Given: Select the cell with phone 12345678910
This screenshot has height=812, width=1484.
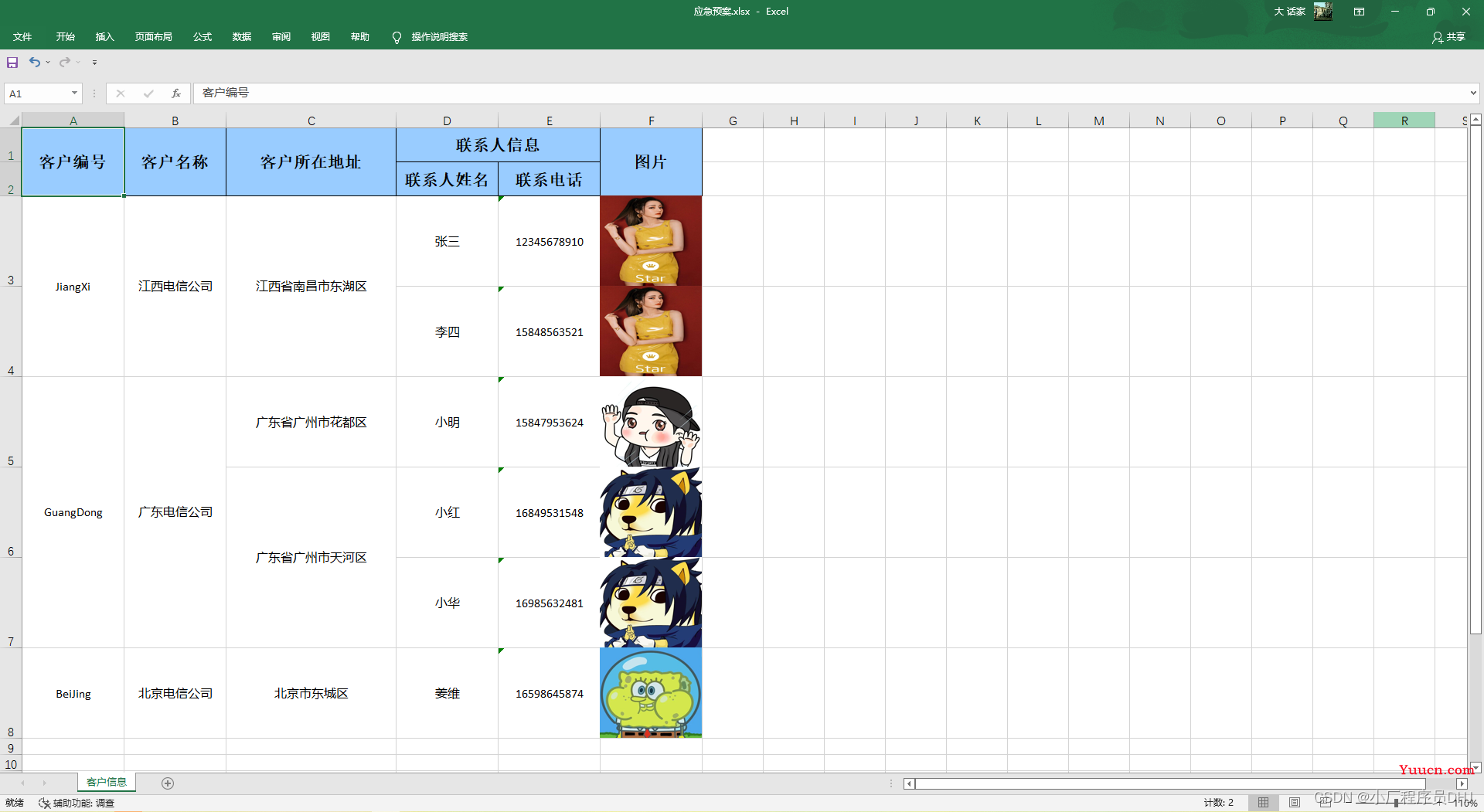Looking at the screenshot, I should click(x=549, y=242).
